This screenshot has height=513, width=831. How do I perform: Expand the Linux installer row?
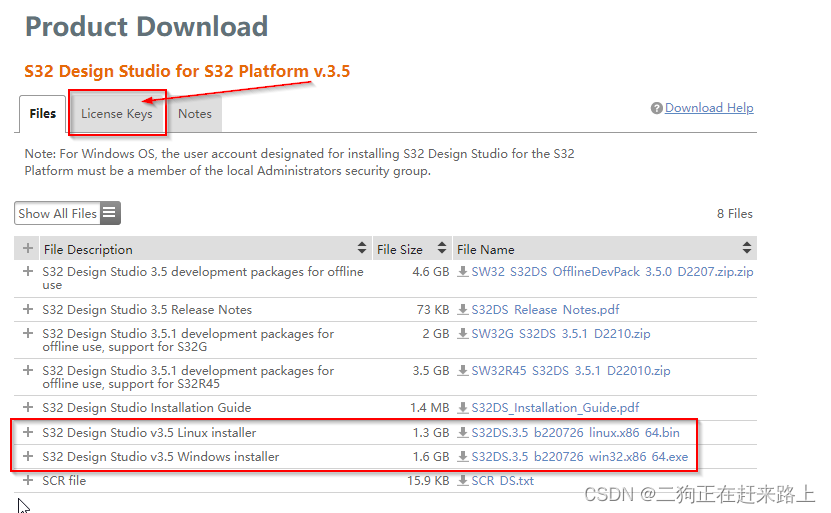(x=28, y=432)
